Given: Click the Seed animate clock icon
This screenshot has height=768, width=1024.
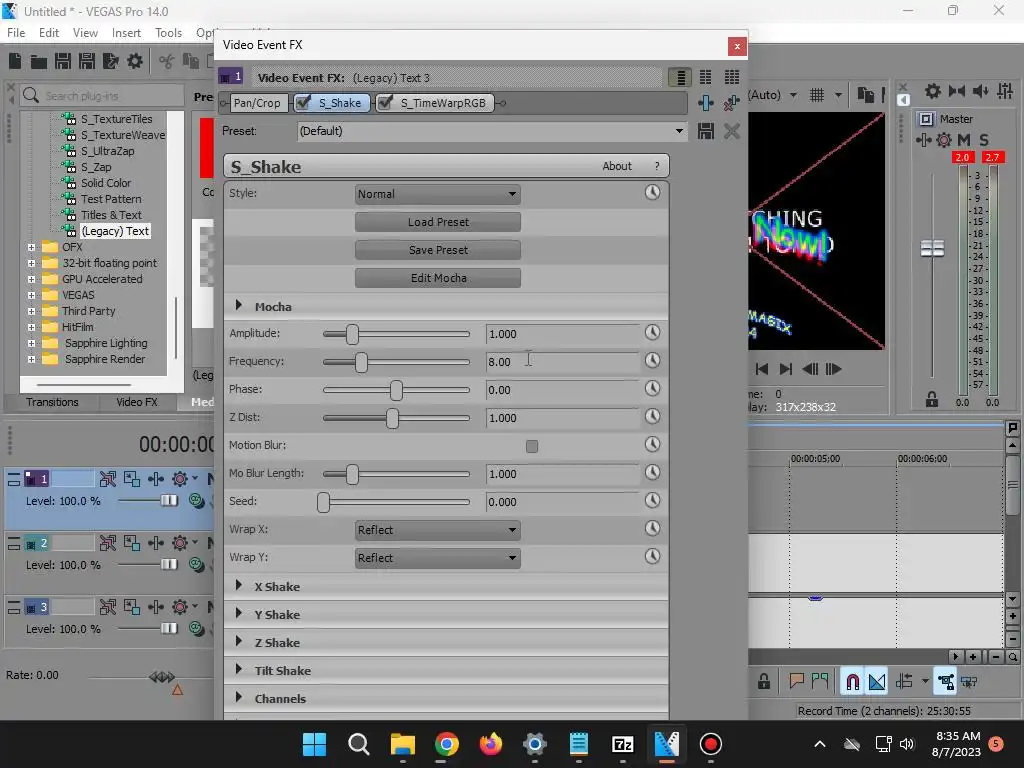Looking at the screenshot, I should [652, 500].
